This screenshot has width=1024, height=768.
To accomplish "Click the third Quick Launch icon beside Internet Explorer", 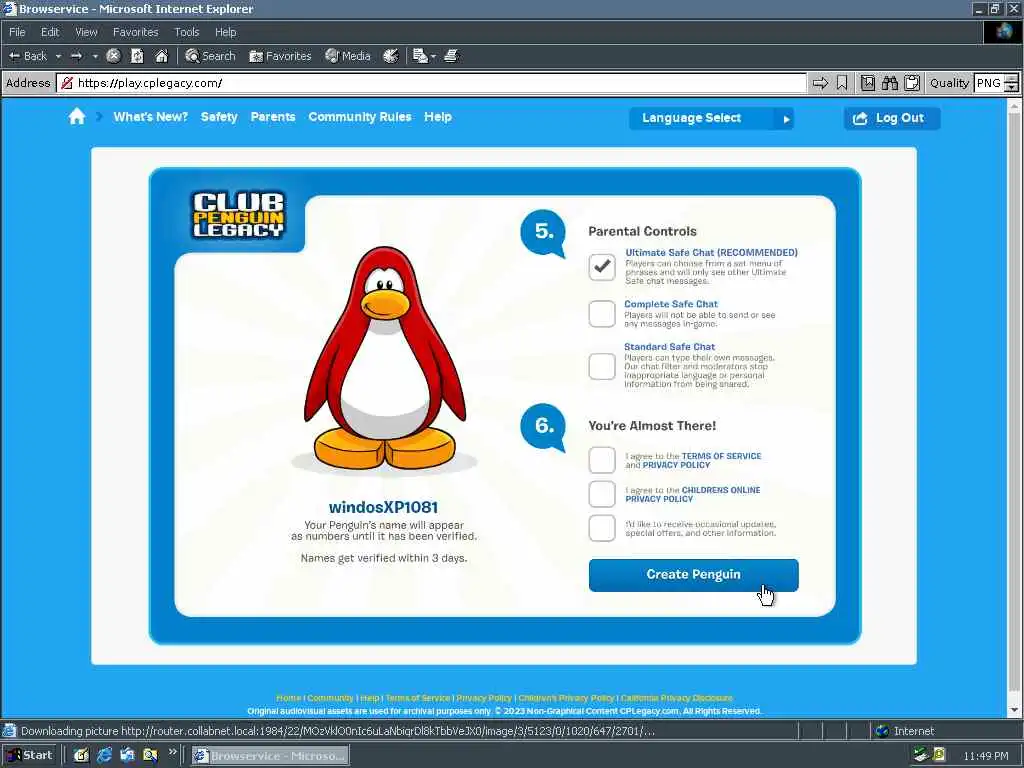I will [127, 756].
